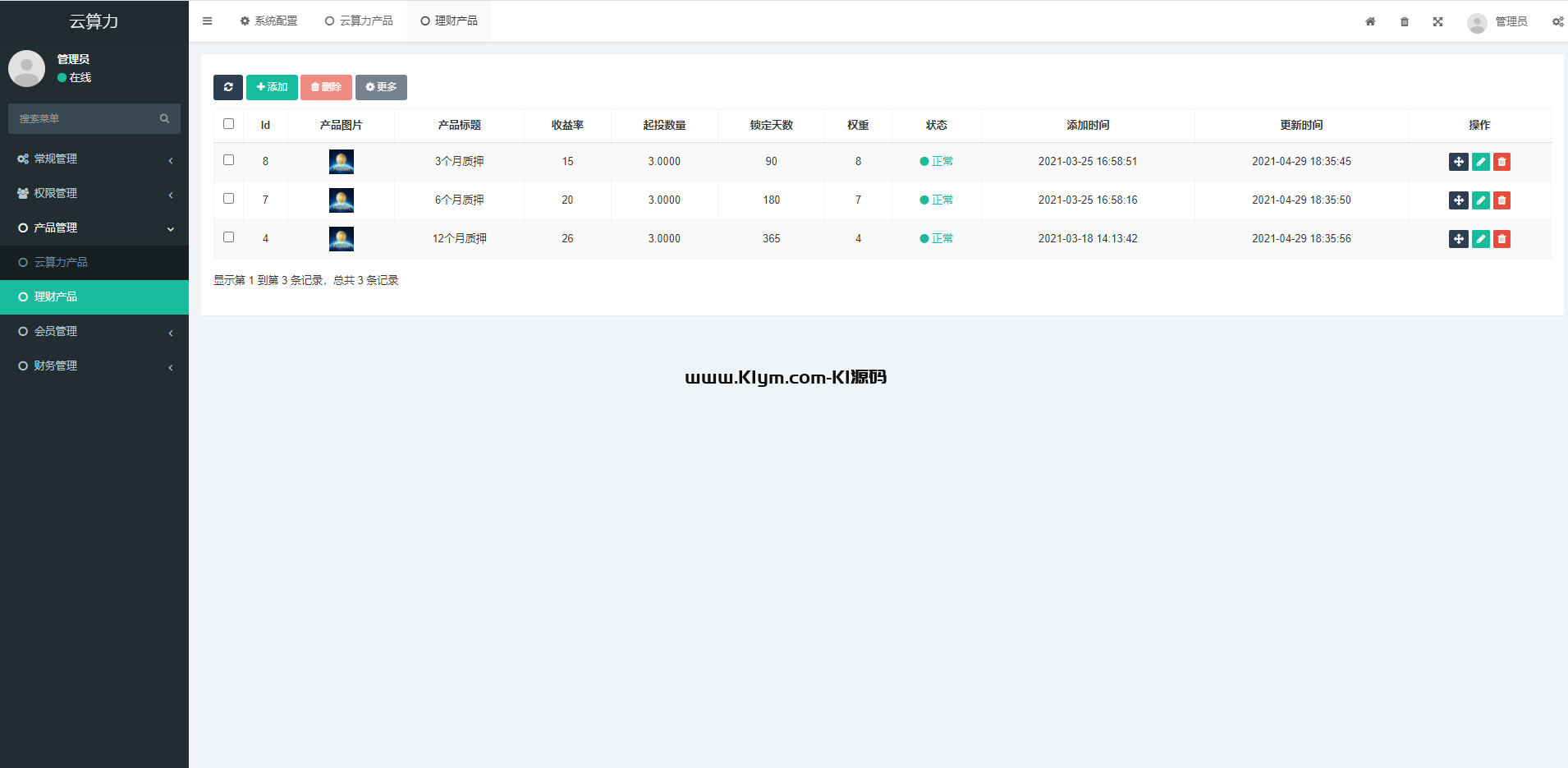Open the 更多 dropdown button
The image size is (1568, 768).
381,87
